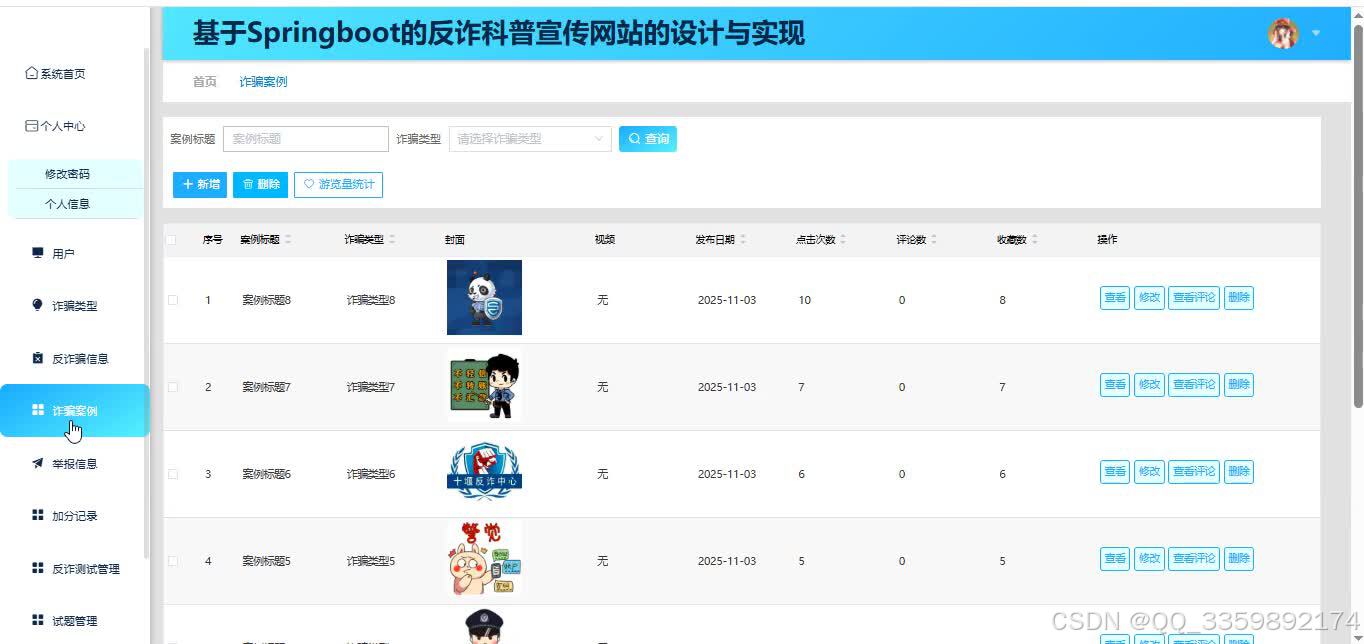
Task: Open the 举报信息 sidebar menu
Action: pyautogui.click(x=74, y=464)
